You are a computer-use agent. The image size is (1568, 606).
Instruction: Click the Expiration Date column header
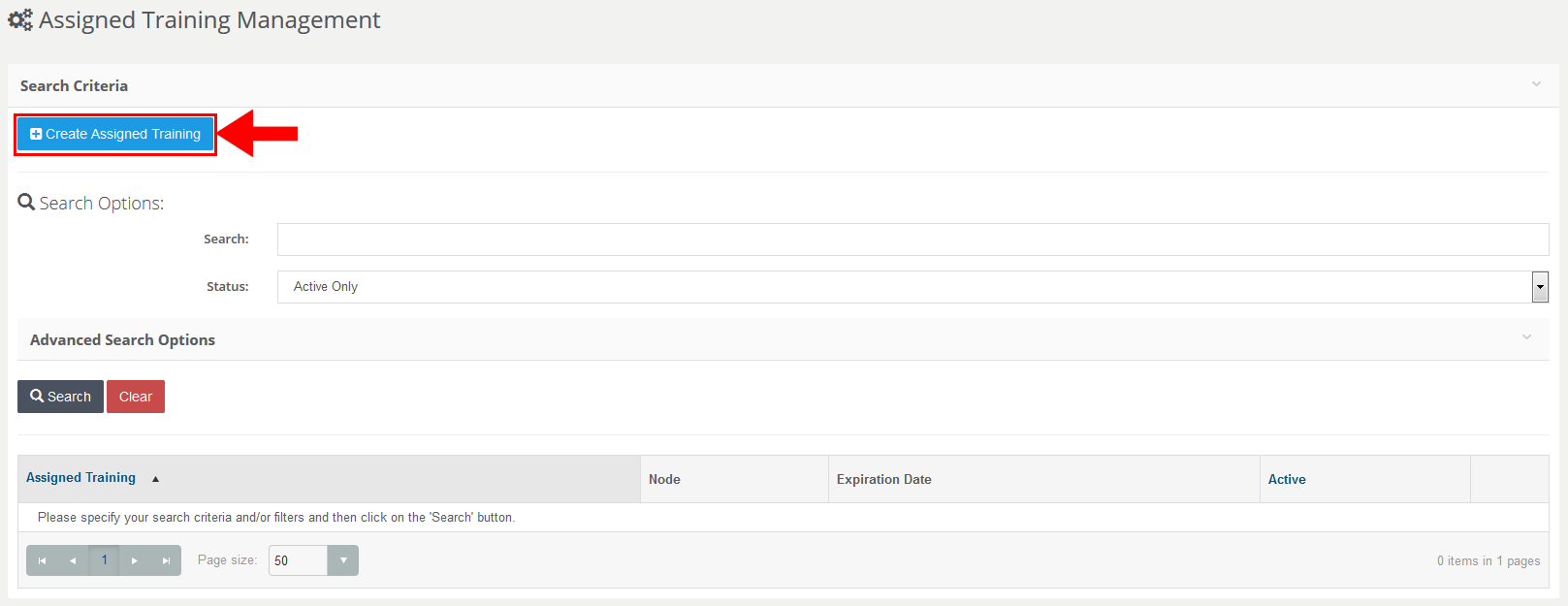coord(883,479)
